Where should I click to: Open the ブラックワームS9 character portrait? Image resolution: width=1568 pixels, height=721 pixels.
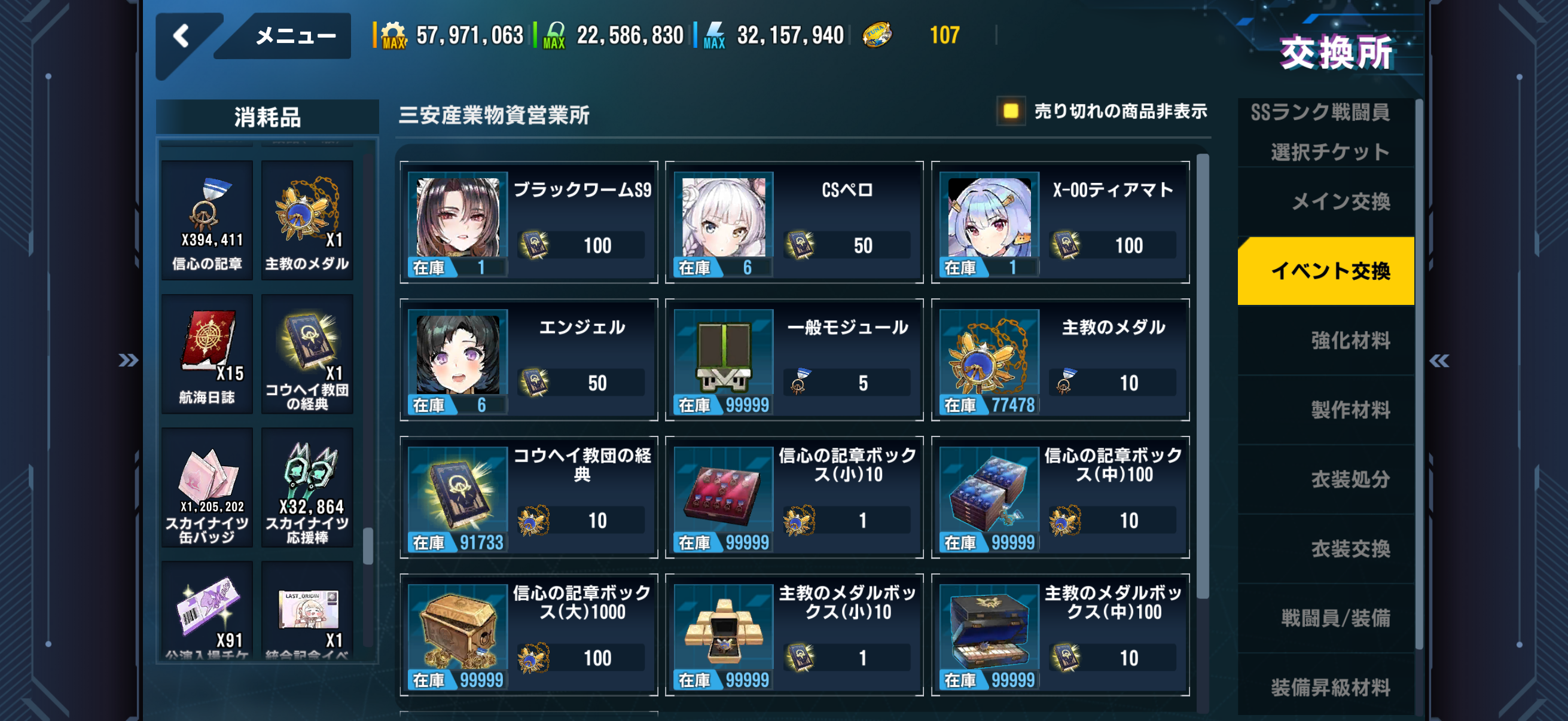(457, 217)
